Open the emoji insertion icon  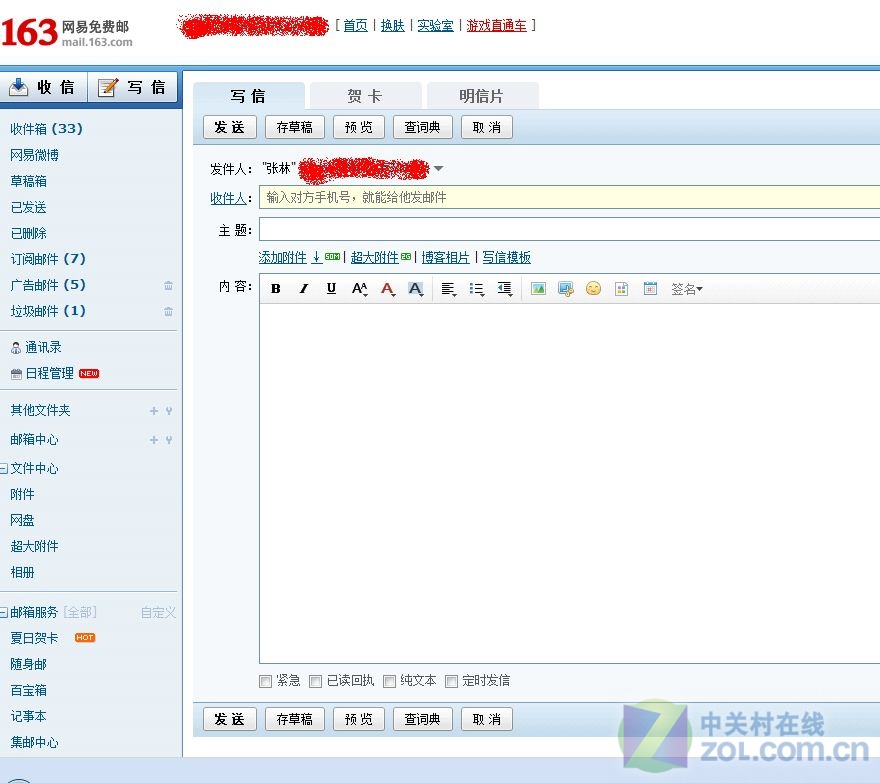pos(594,289)
